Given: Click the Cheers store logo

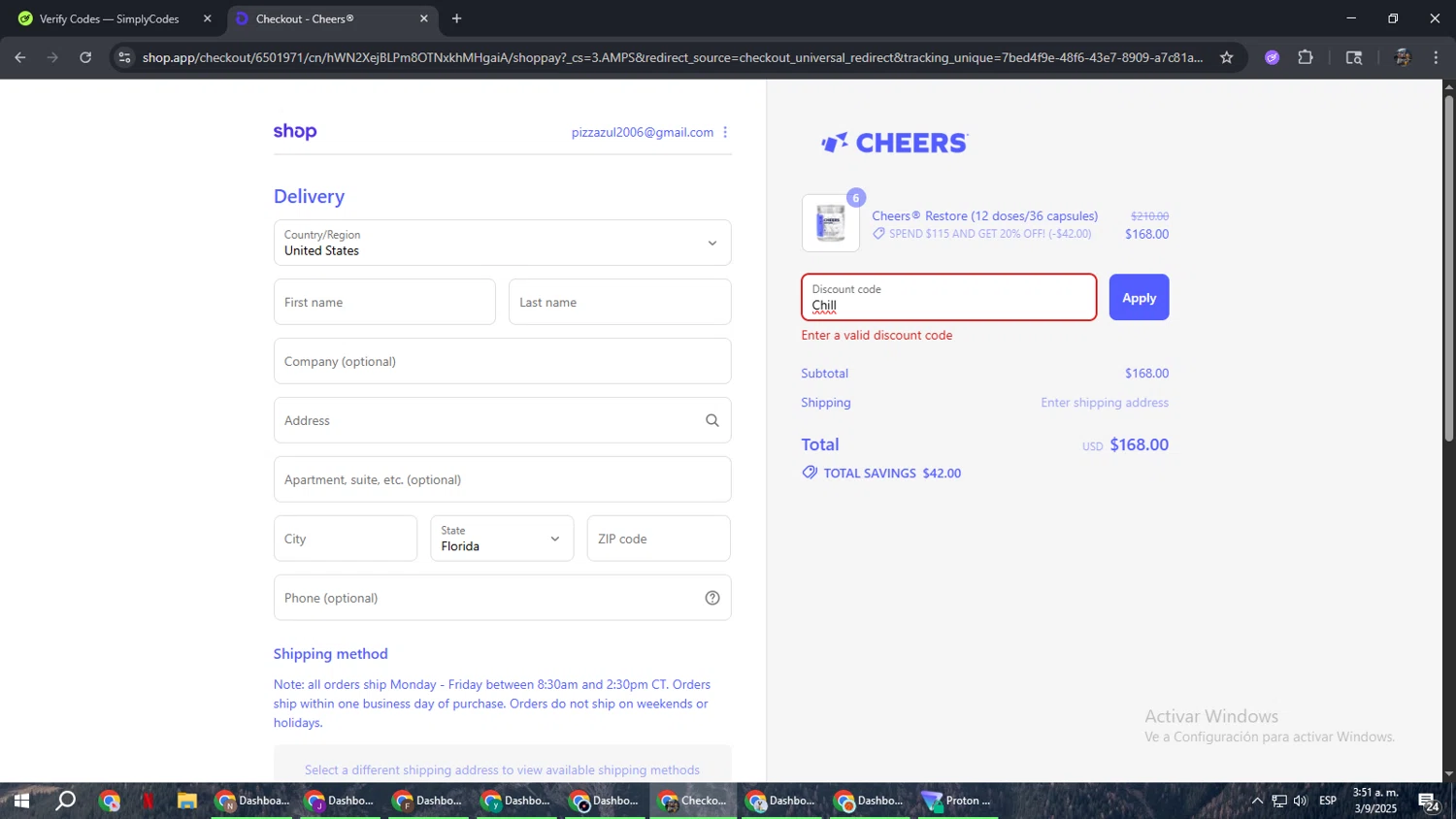Looking at the screenshot, I should [x=894, y=143].
